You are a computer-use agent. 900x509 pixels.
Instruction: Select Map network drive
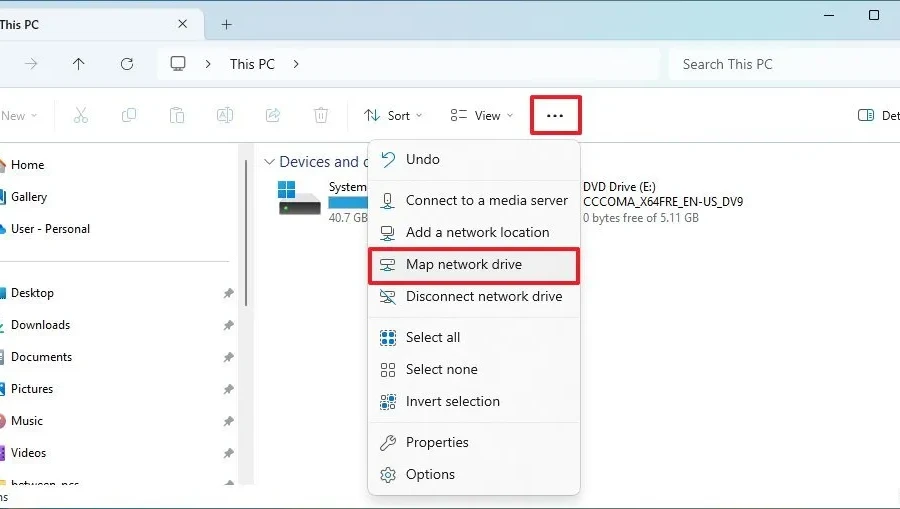(x=474, y=265)
